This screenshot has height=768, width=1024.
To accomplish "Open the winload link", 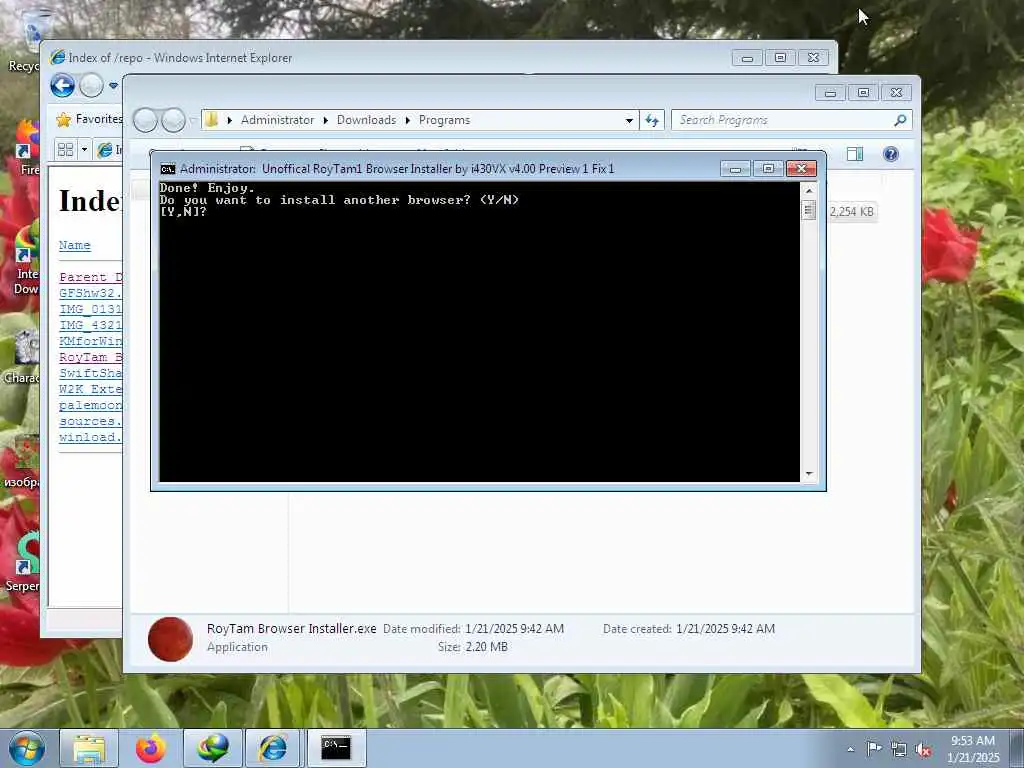I will tap(90, 437).
